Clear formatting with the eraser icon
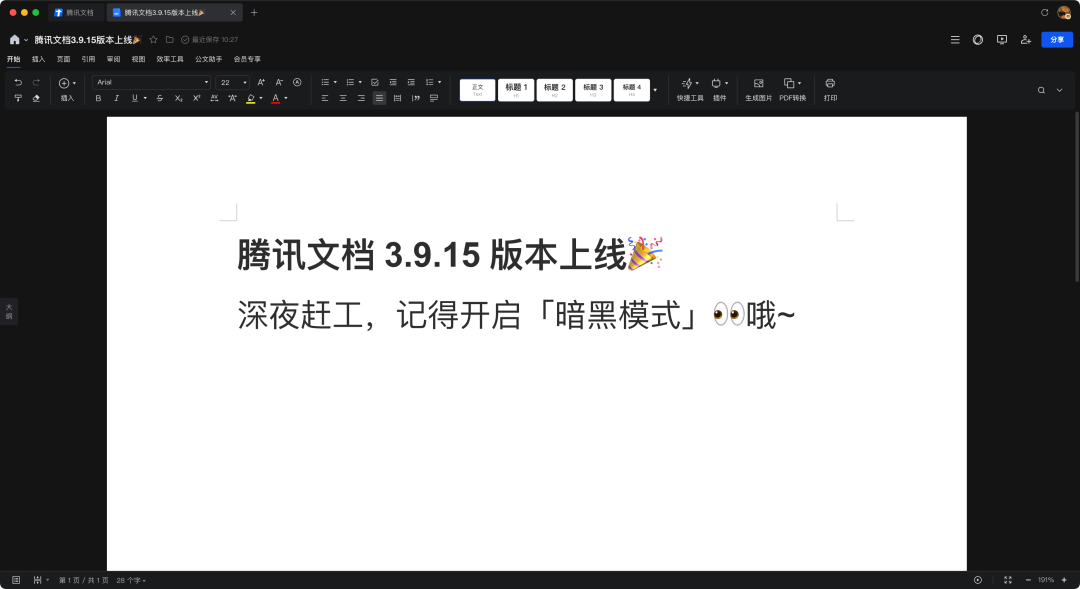The width and height of the screenshot is (1080, 589). 36,99
